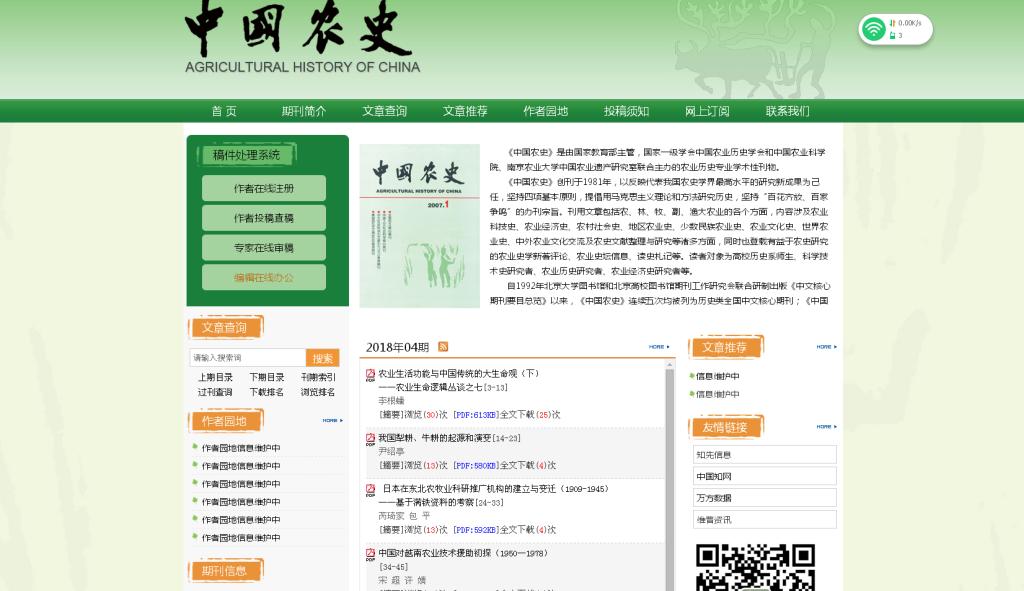Click the 作者投稿查稿 button
Screen dimensions: 1024x591
point(264,218)
